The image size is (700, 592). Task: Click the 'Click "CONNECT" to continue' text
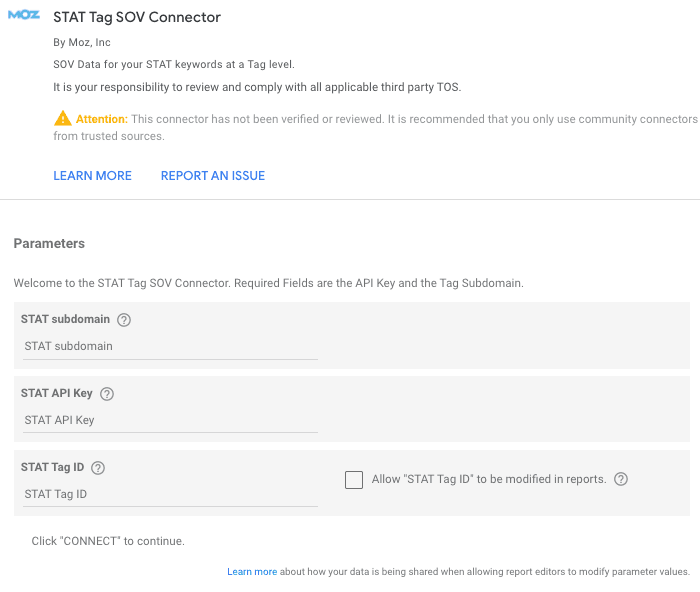pos(108,541)
